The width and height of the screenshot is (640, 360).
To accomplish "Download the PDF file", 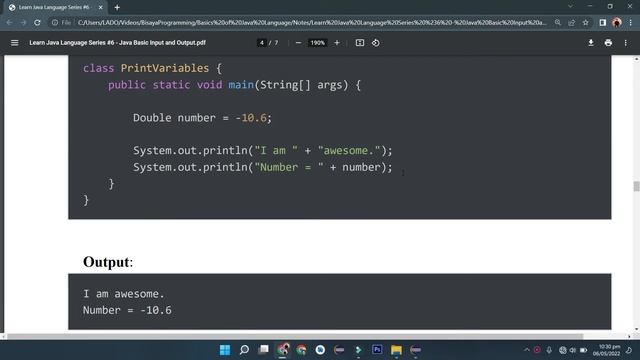I will (591, 42).
